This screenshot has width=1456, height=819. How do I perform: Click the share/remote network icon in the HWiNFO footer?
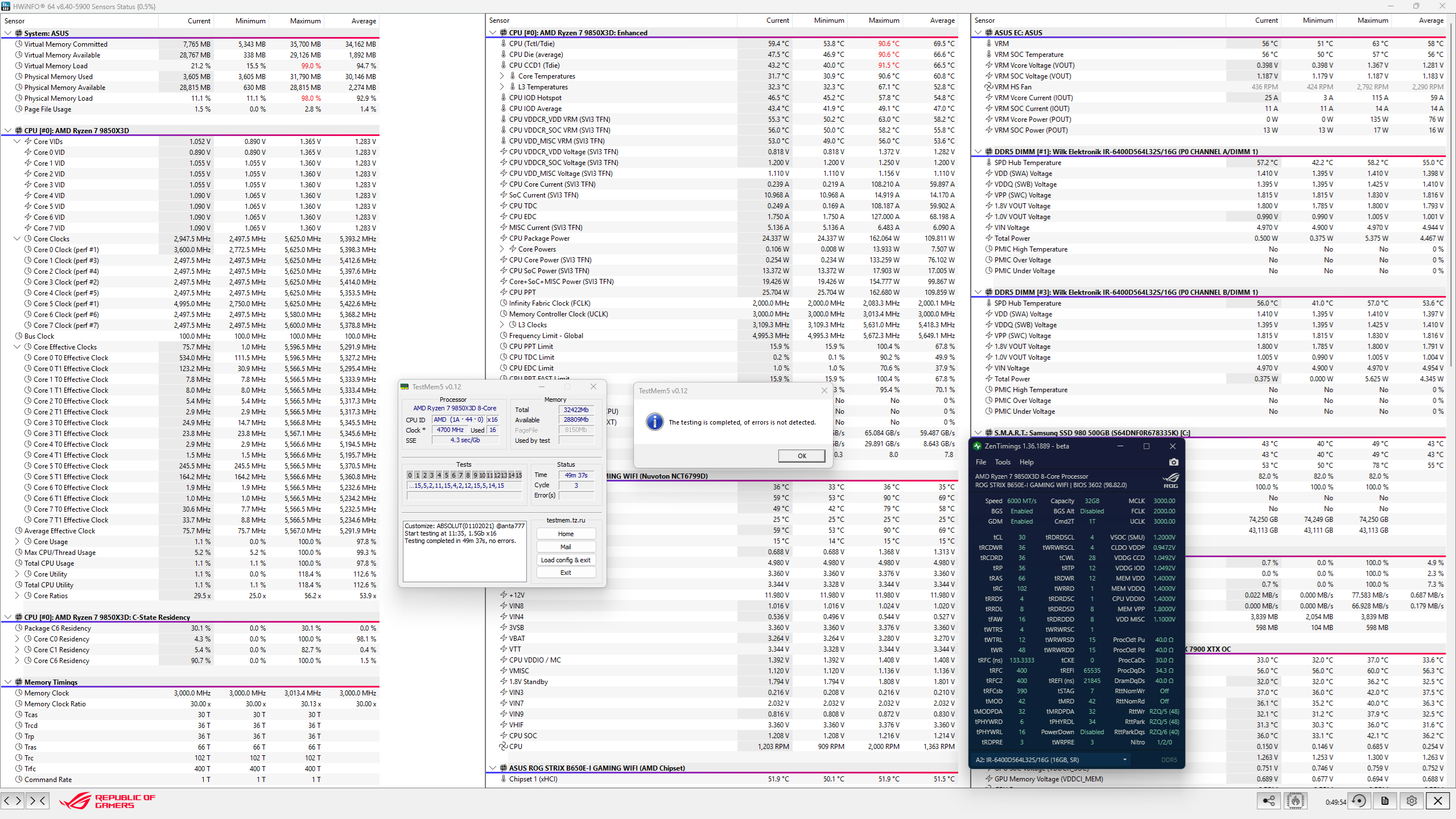[1268, 801]
